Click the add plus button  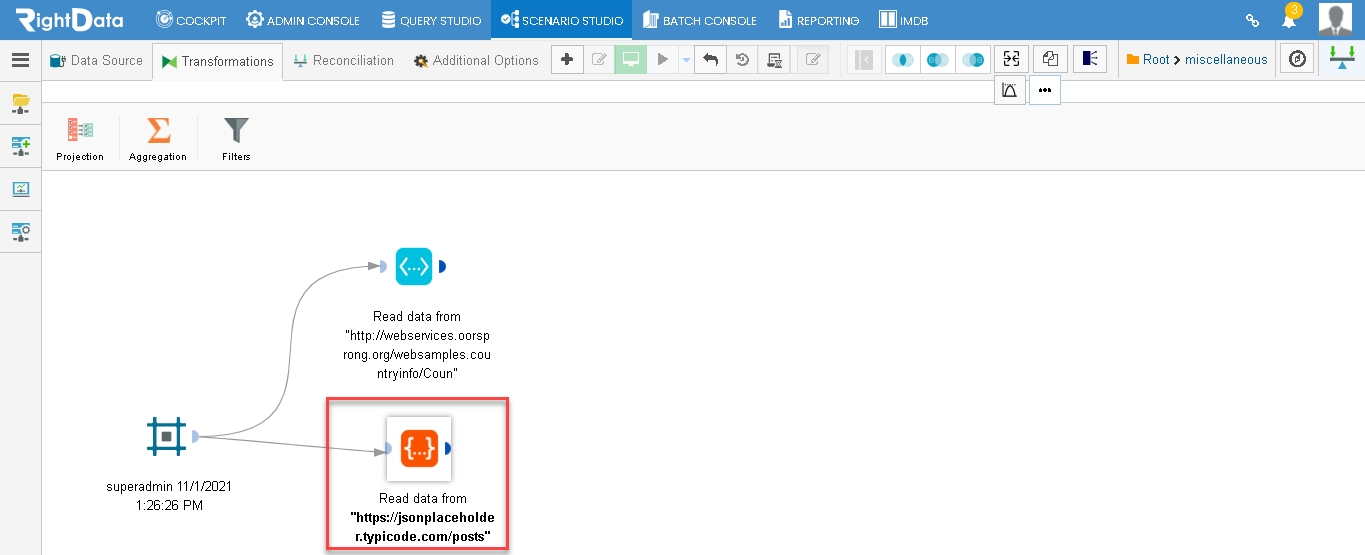(567, 60)
